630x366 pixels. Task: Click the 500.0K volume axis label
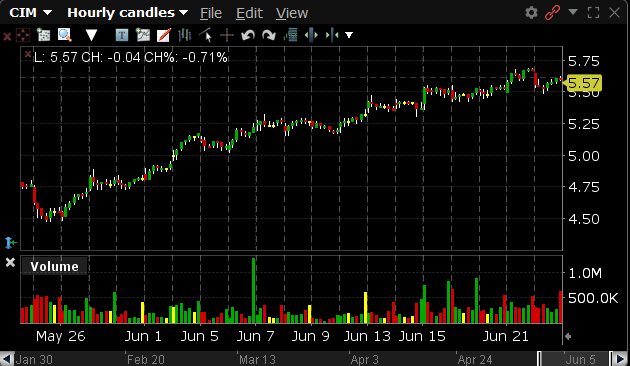pos(593,299)
